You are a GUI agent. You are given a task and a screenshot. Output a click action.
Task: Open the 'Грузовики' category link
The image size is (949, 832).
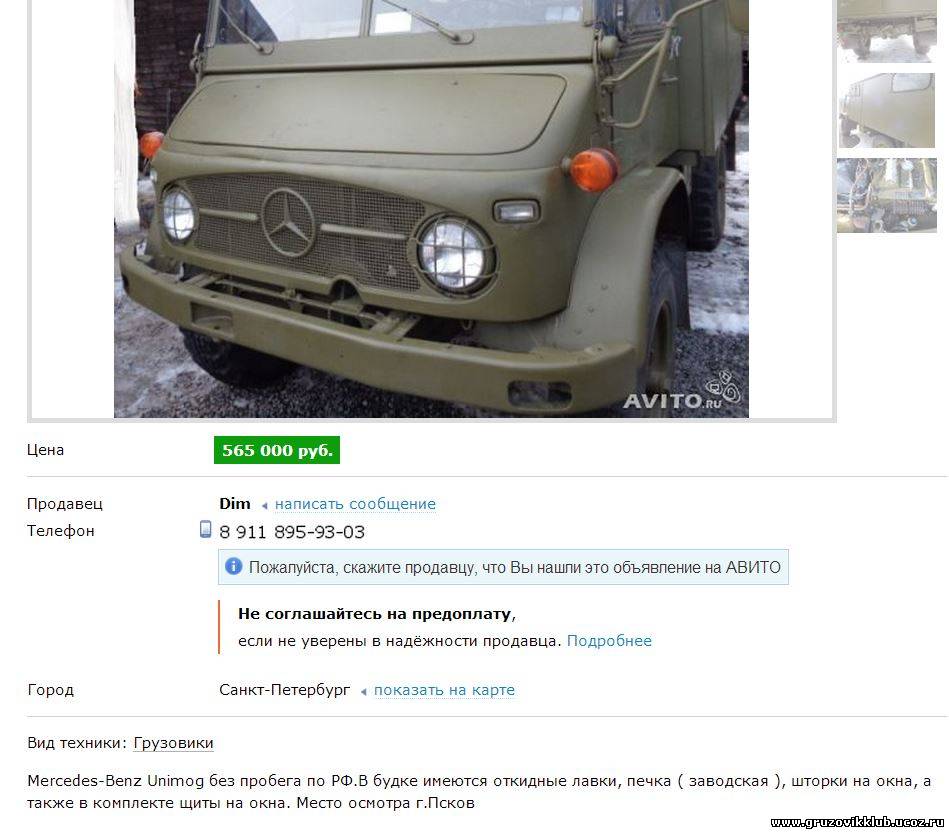coord(173,742)
